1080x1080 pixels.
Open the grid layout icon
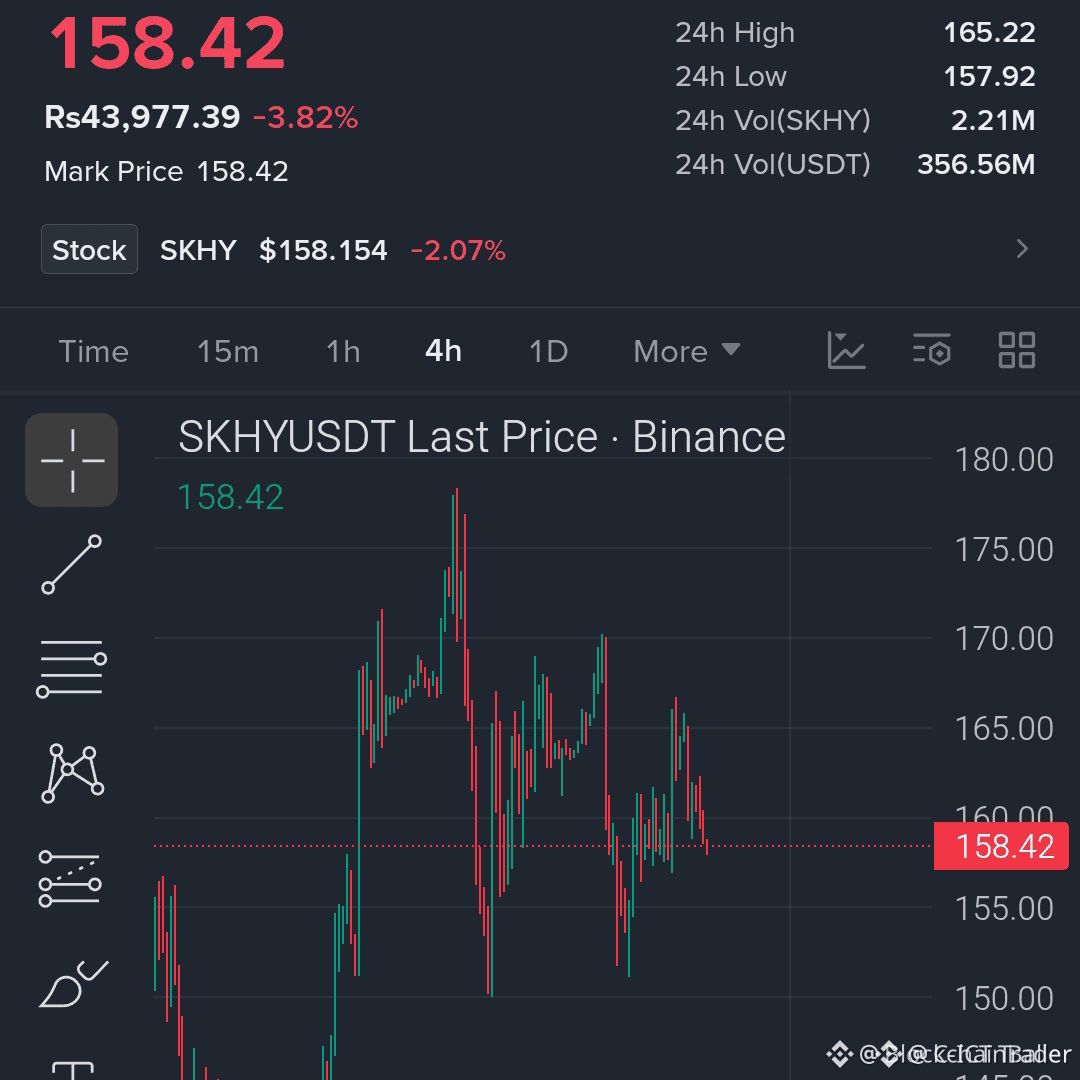[1017, 350]
